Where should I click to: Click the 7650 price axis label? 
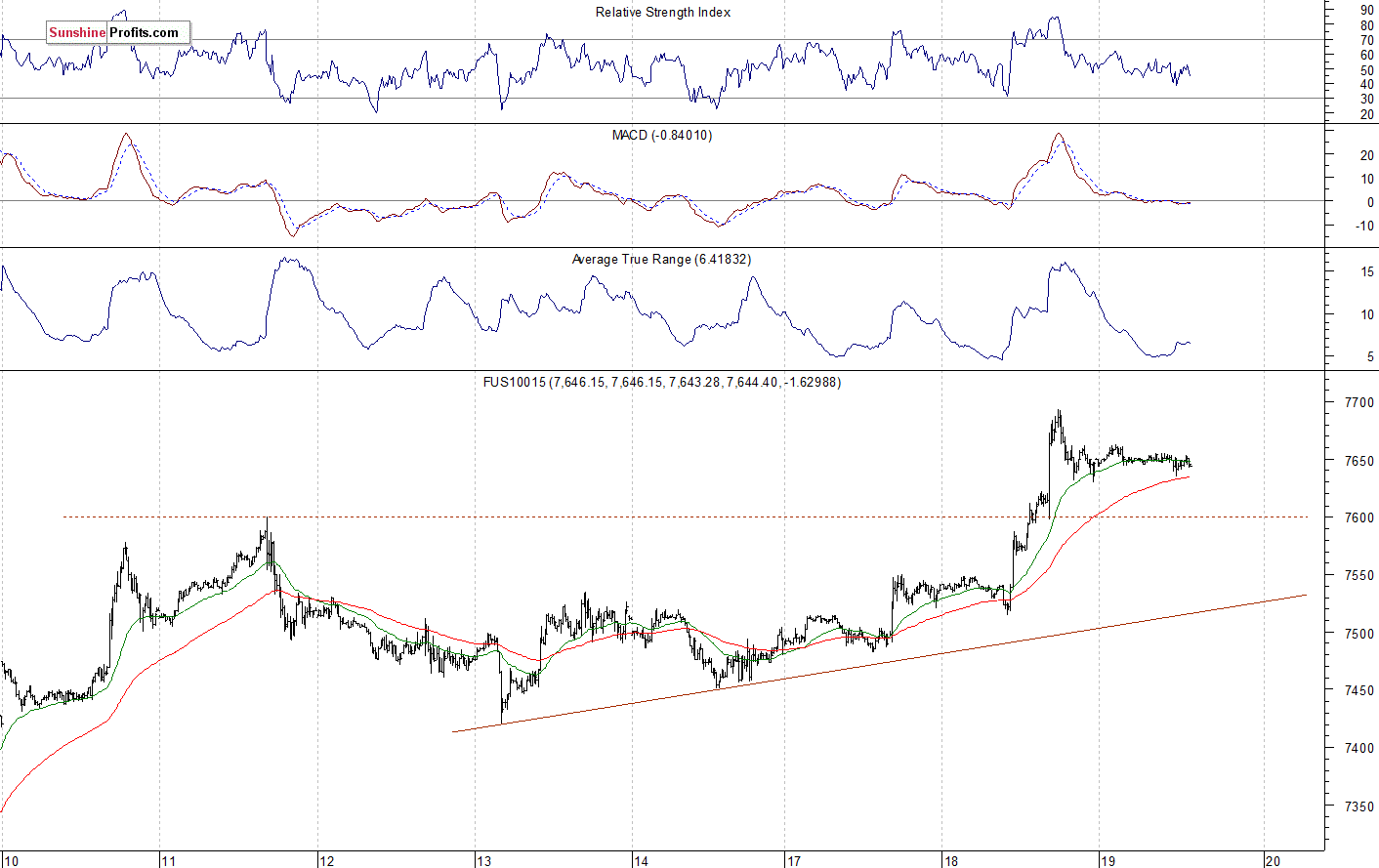(1358, 460)
